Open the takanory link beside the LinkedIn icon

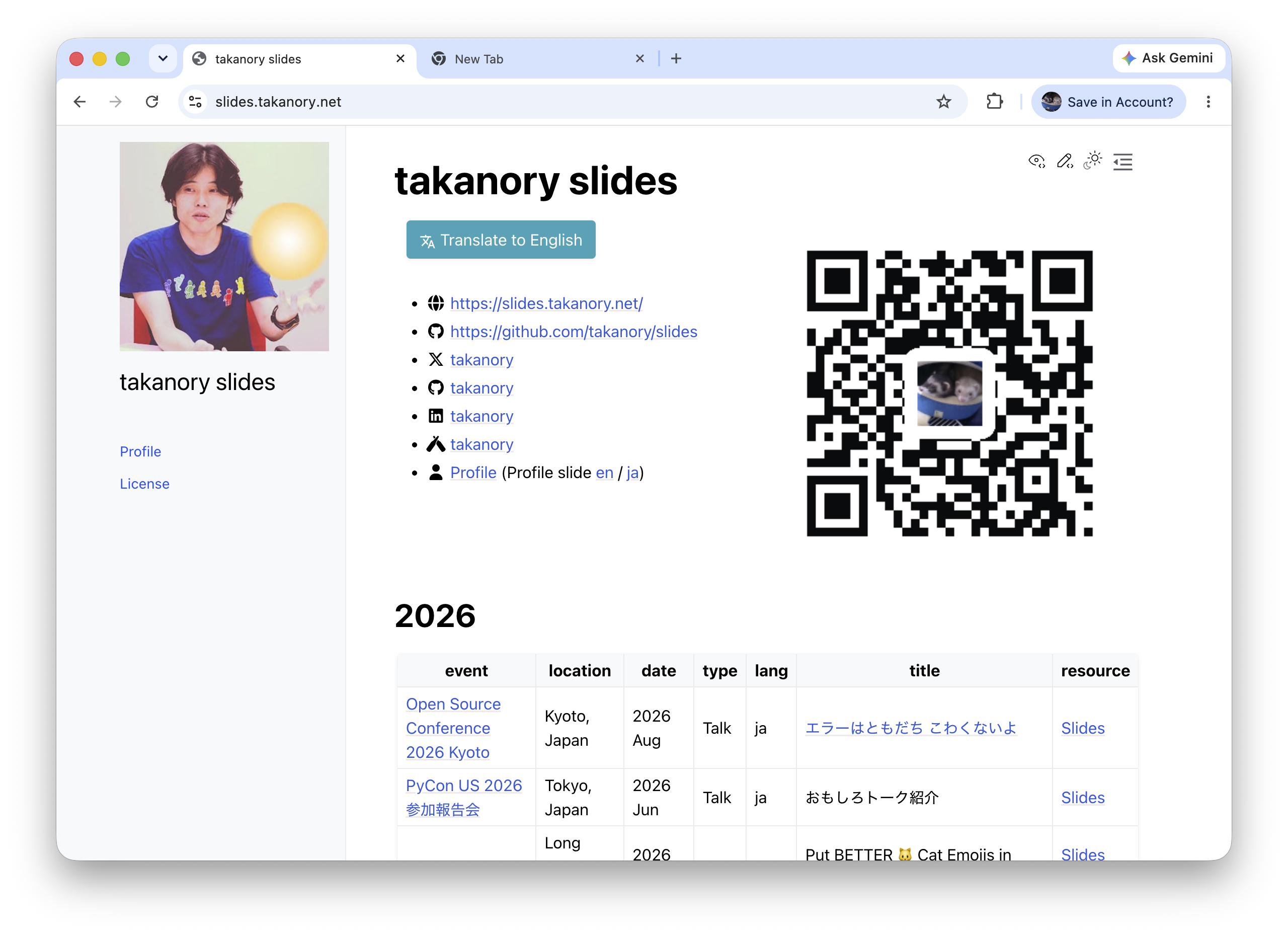click(481, 416)
